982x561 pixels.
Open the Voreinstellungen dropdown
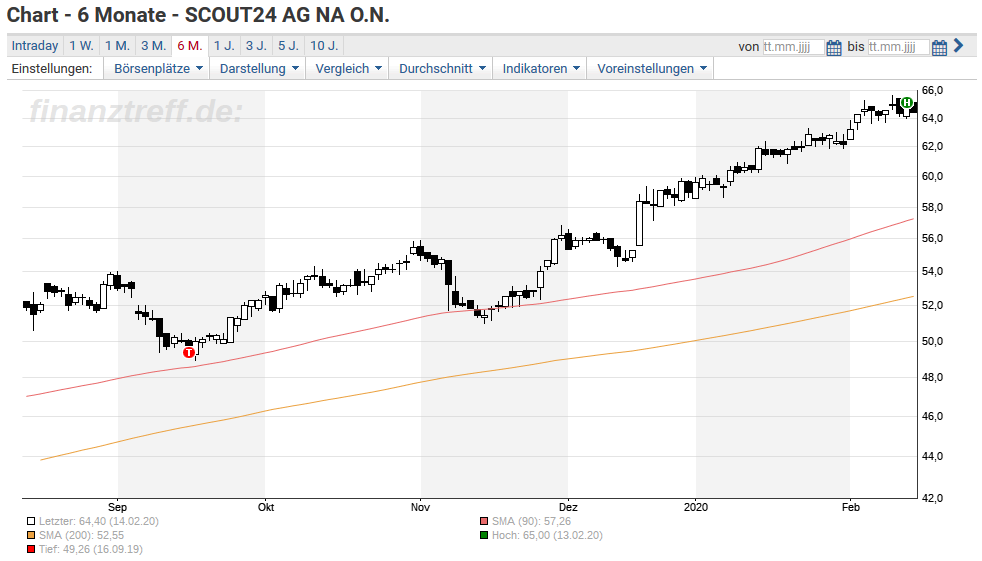651,68
